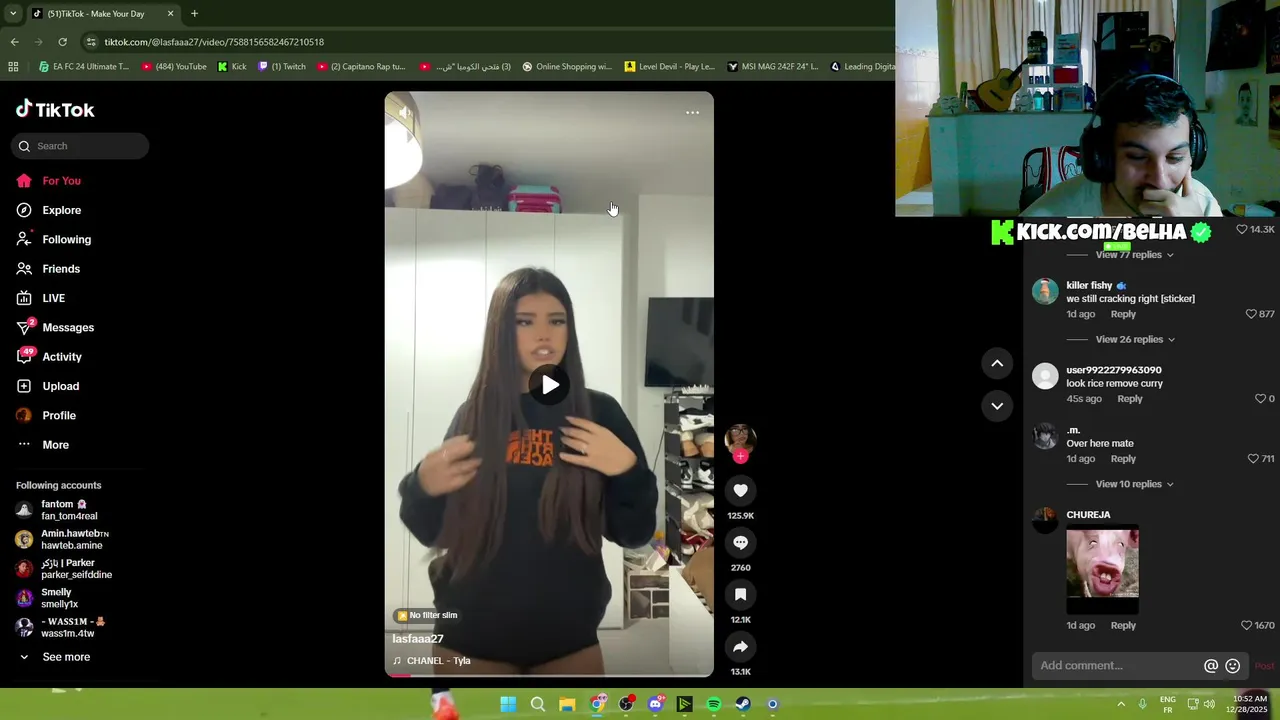Viewport: 1280px width, 720px height.
Task: Open the For You feed
Action: pos(61,181)
